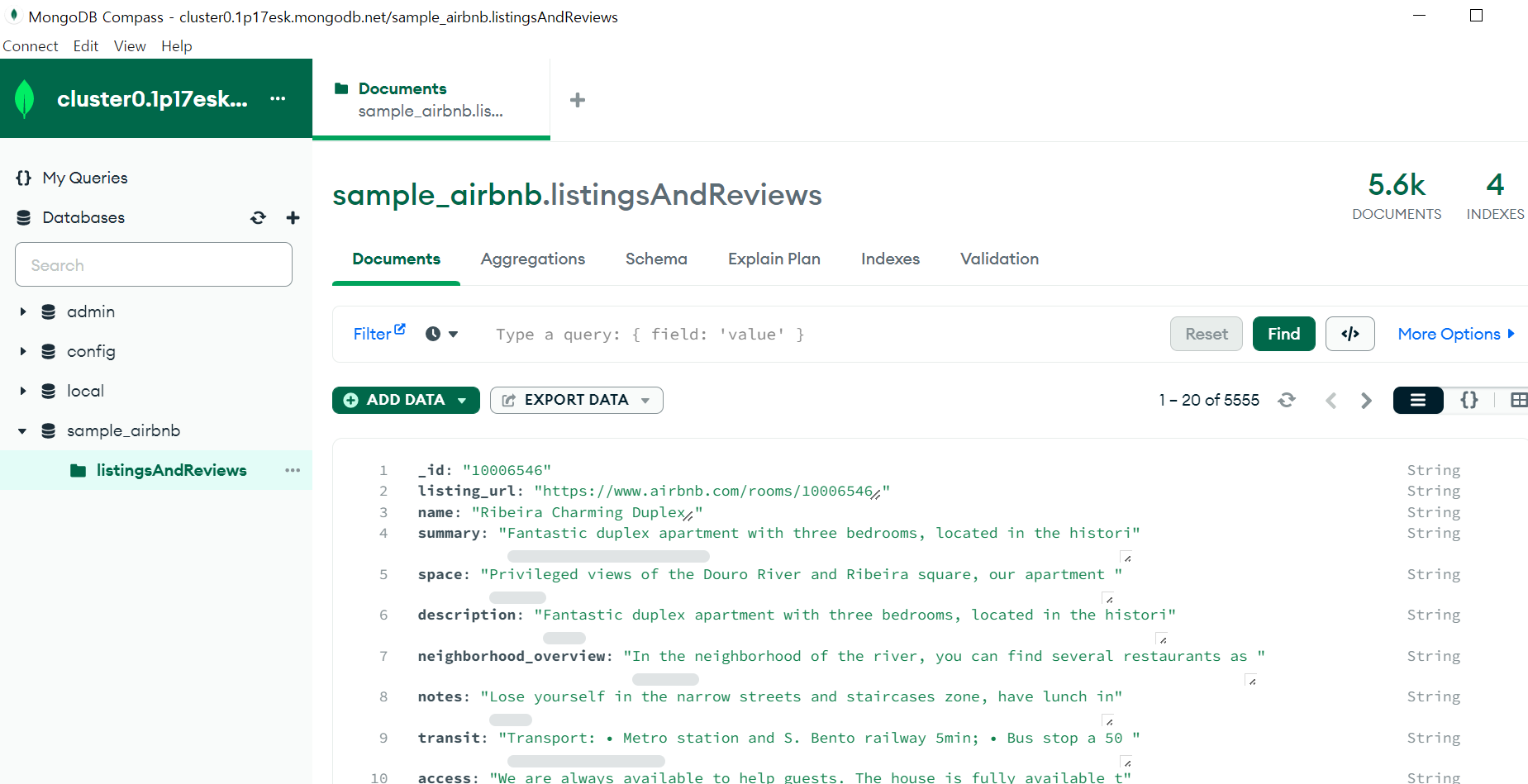Go to next page of documents
This screenshot has width=1528, height=784.
pos(1366,400)
